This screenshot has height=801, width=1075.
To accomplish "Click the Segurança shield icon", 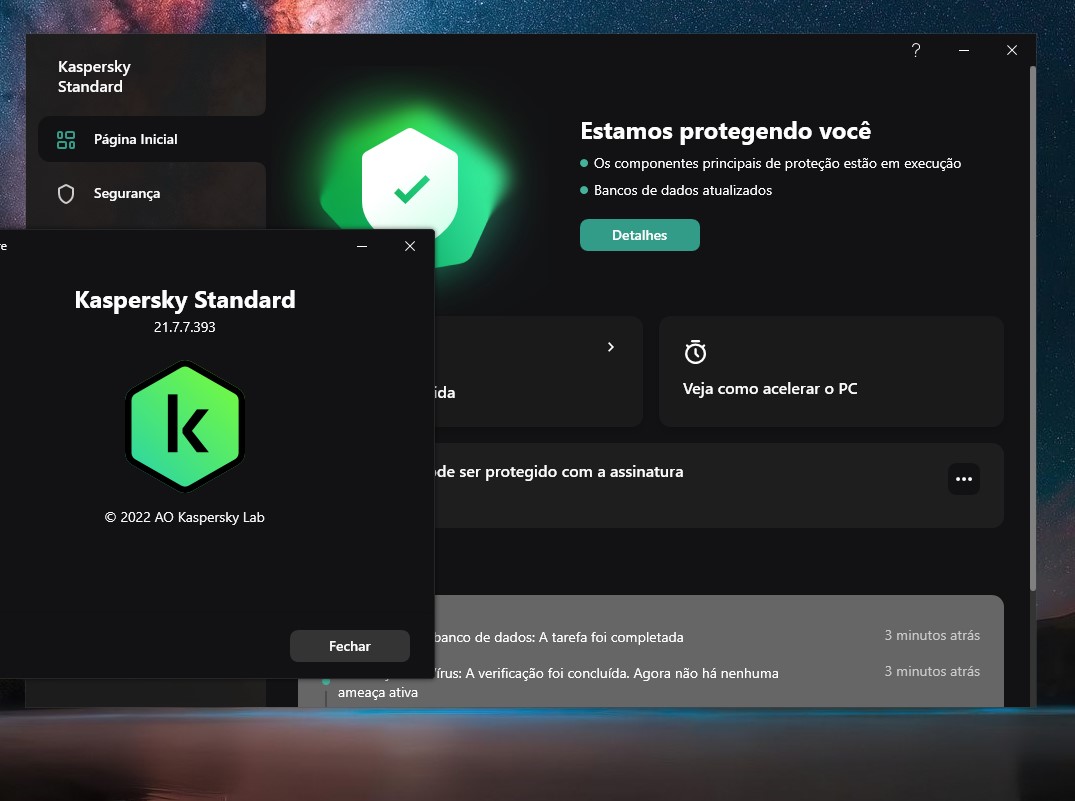I will (x=66, y=194).
